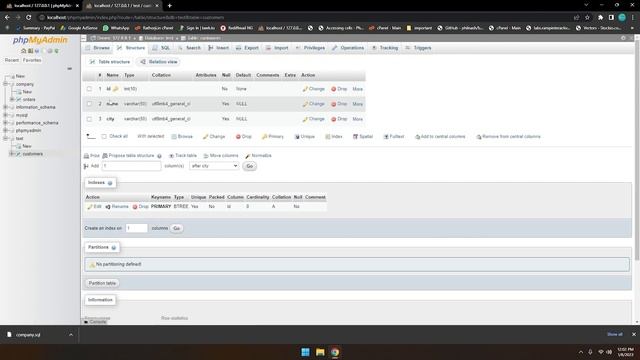Click Drop for the id column
Screen dimensions: 640x360
[x=339, y=89]
